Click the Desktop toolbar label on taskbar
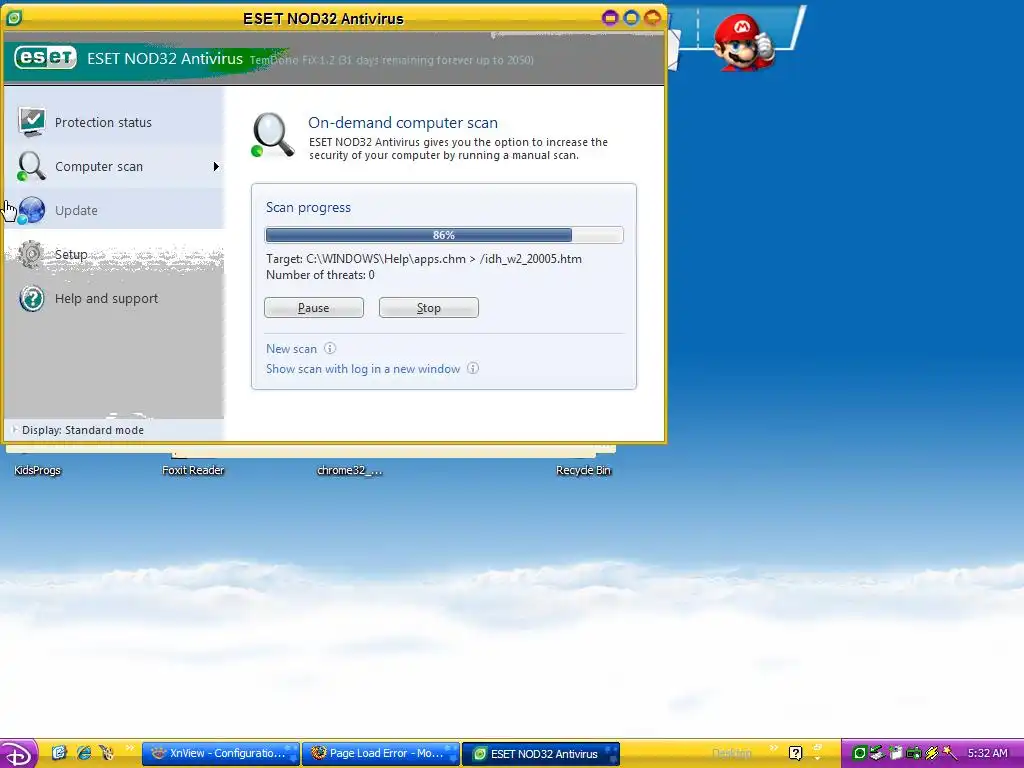The image size is (1024, 768). pyautogui.click(x=731, y=753)
